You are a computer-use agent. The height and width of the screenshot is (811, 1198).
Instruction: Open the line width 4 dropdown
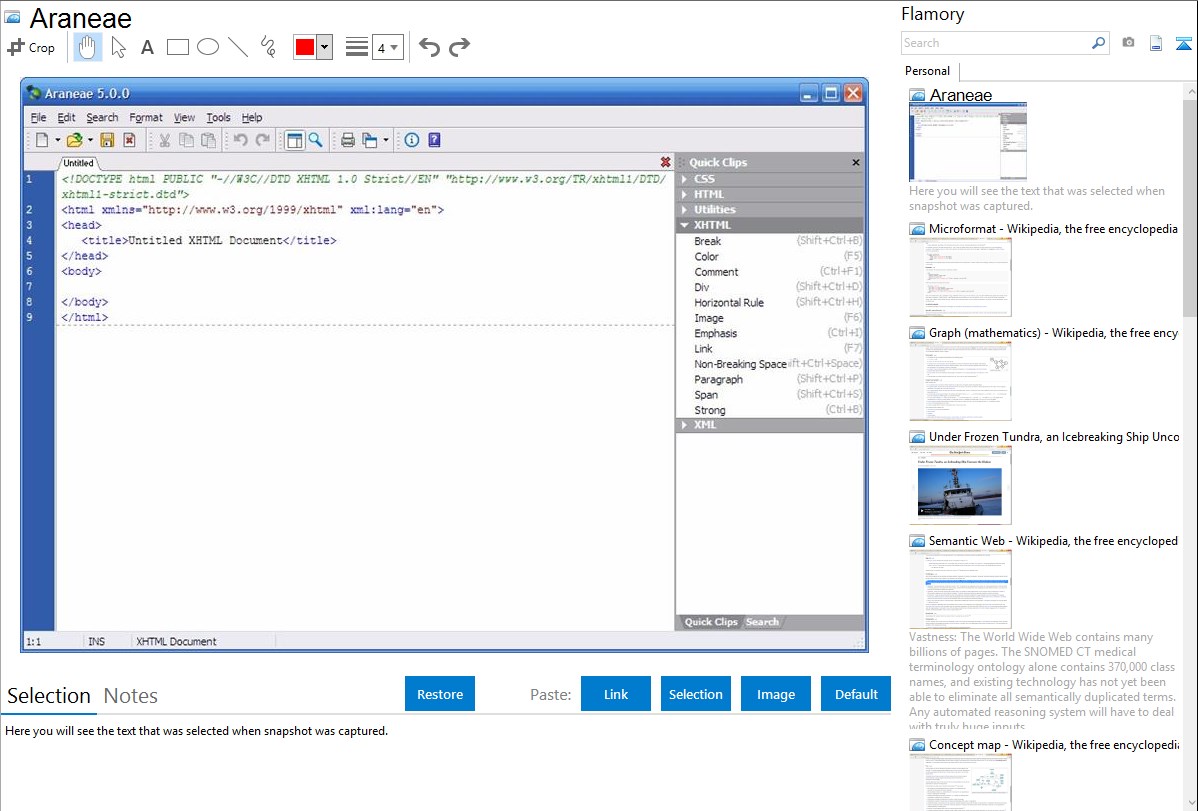click(x=387, y=48)
